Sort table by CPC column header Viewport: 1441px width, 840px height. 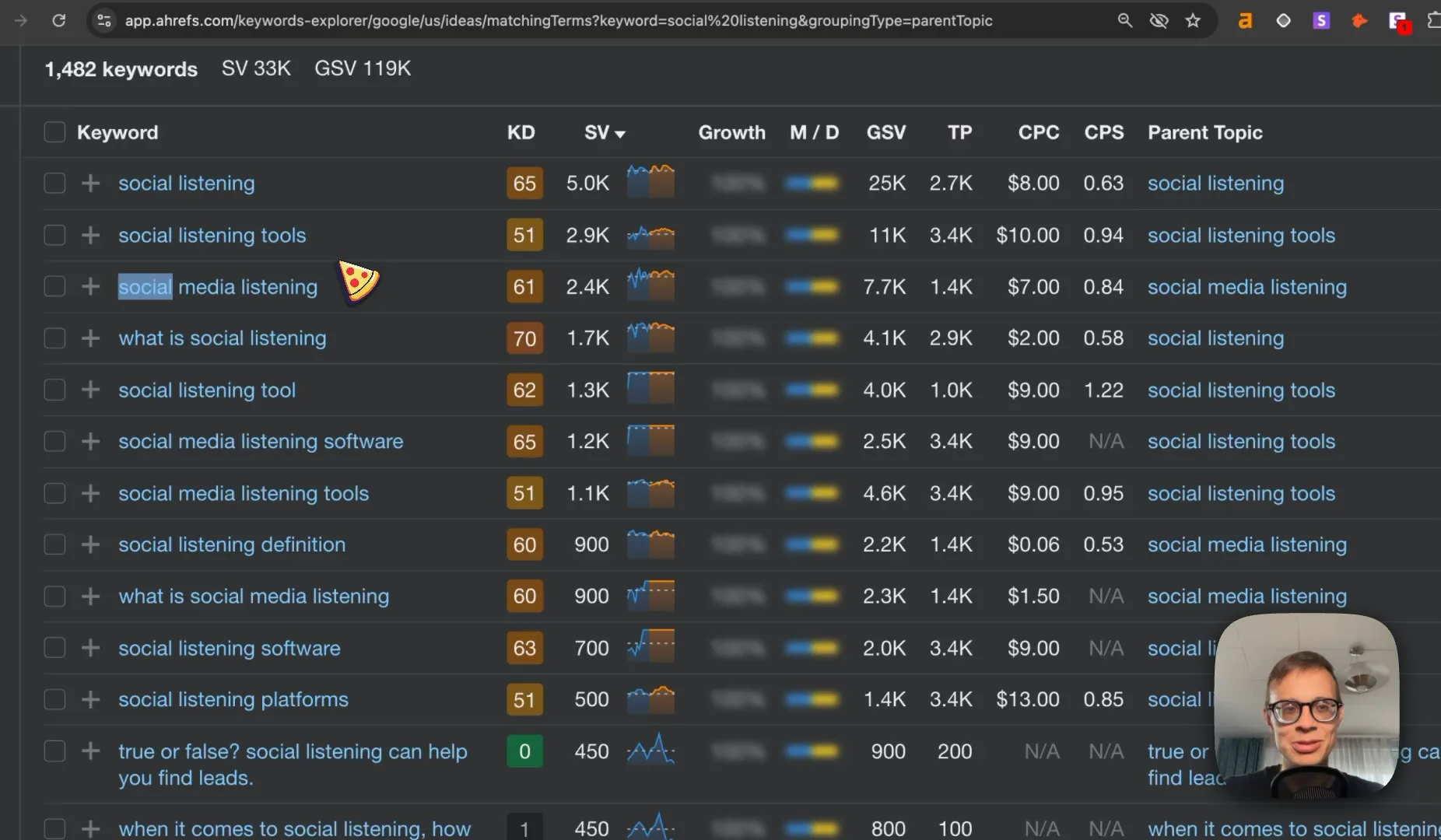click(x=1039, y=133)
